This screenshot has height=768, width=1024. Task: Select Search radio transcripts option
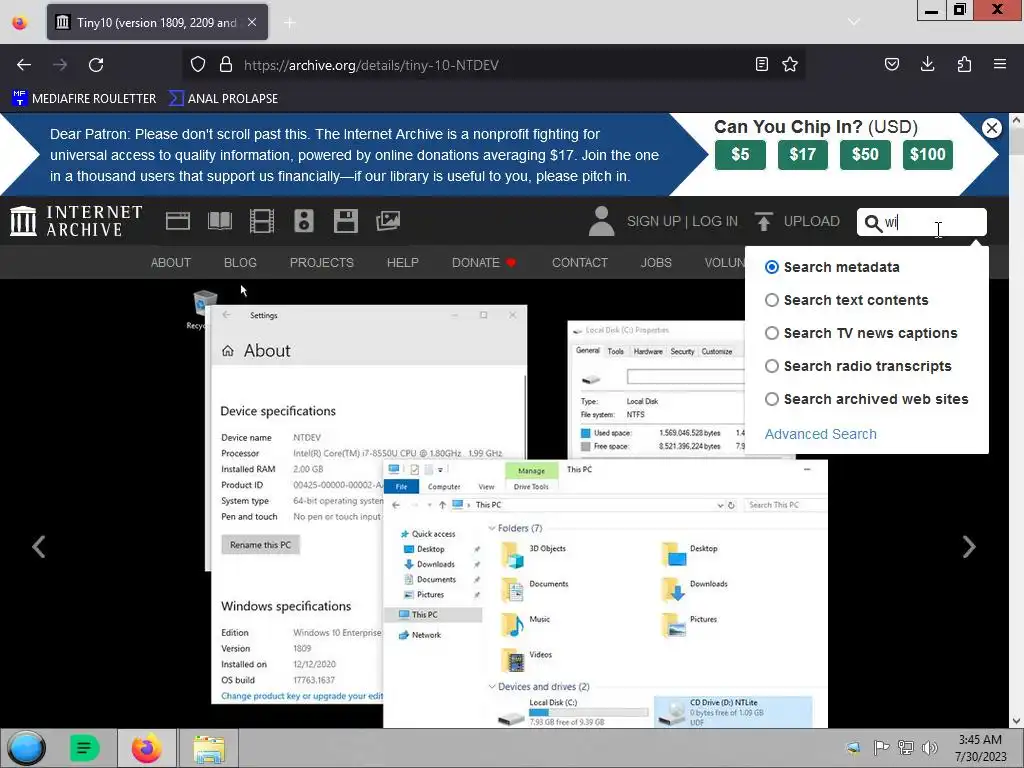(x=772, y=366)
